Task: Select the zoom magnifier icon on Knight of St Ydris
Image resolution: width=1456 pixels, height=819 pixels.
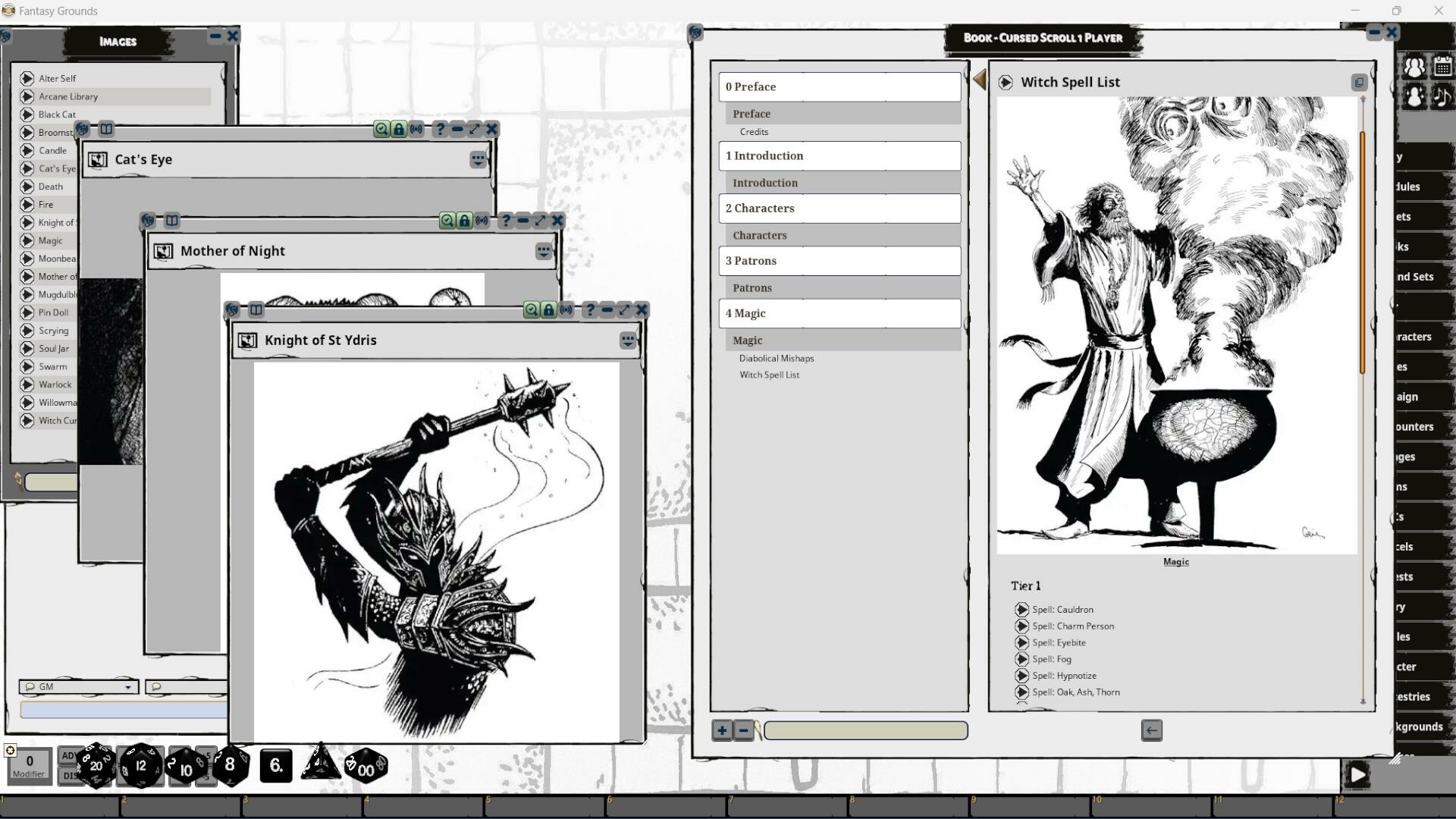Action: [x=531, y=309]
